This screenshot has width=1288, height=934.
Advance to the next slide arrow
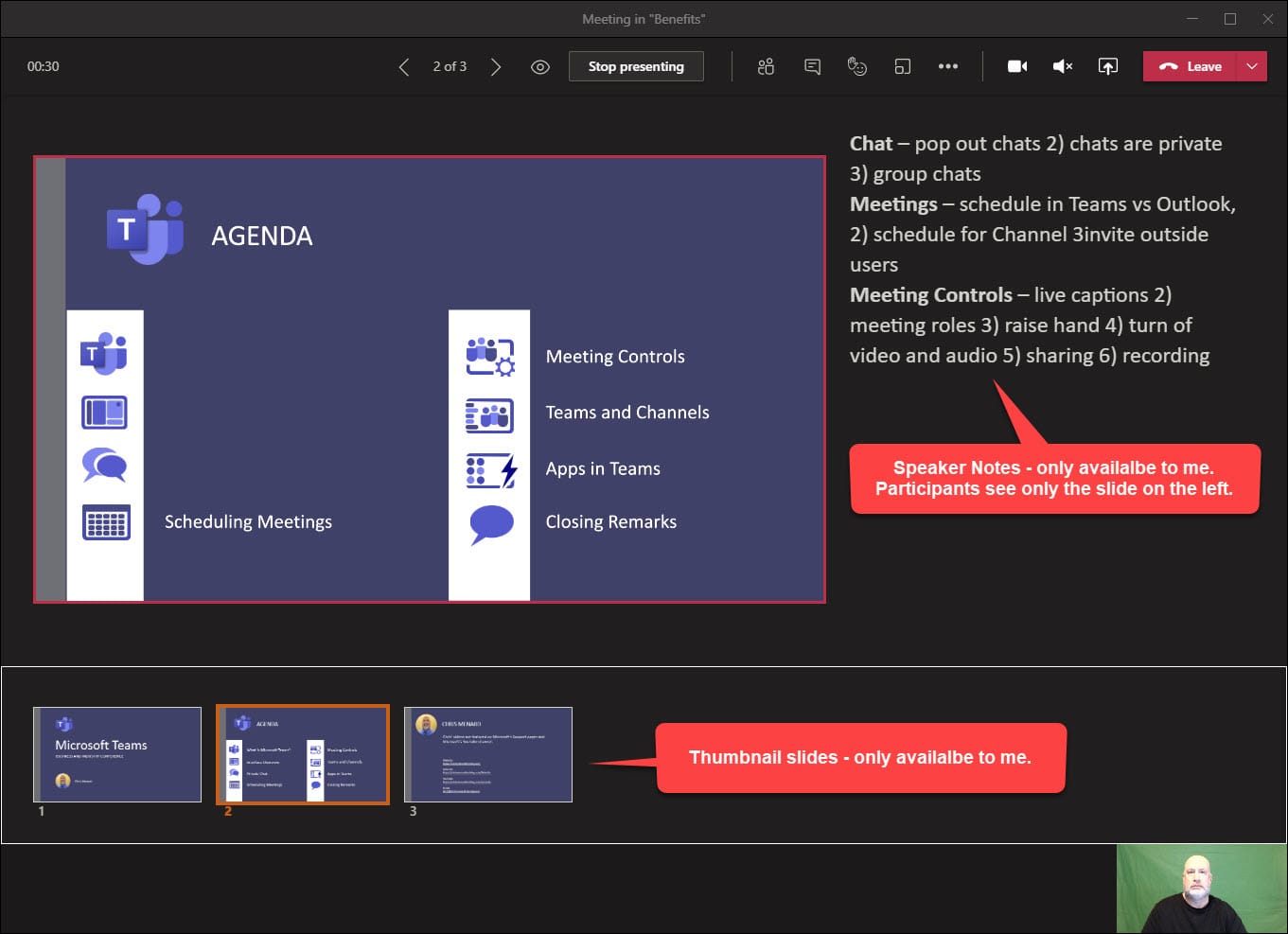pyautogui.click(x=495, y=67)
